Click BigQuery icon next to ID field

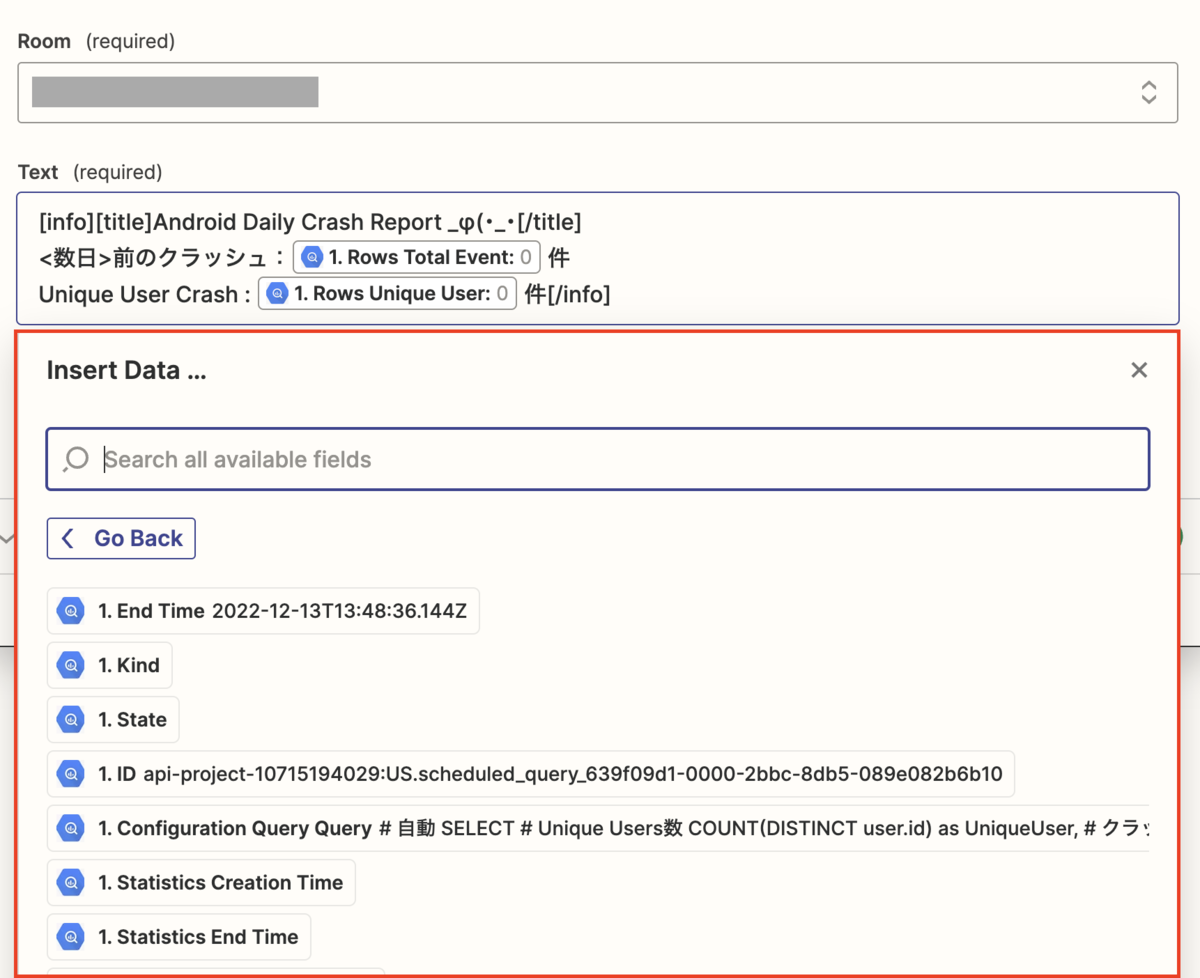(71, 774)
